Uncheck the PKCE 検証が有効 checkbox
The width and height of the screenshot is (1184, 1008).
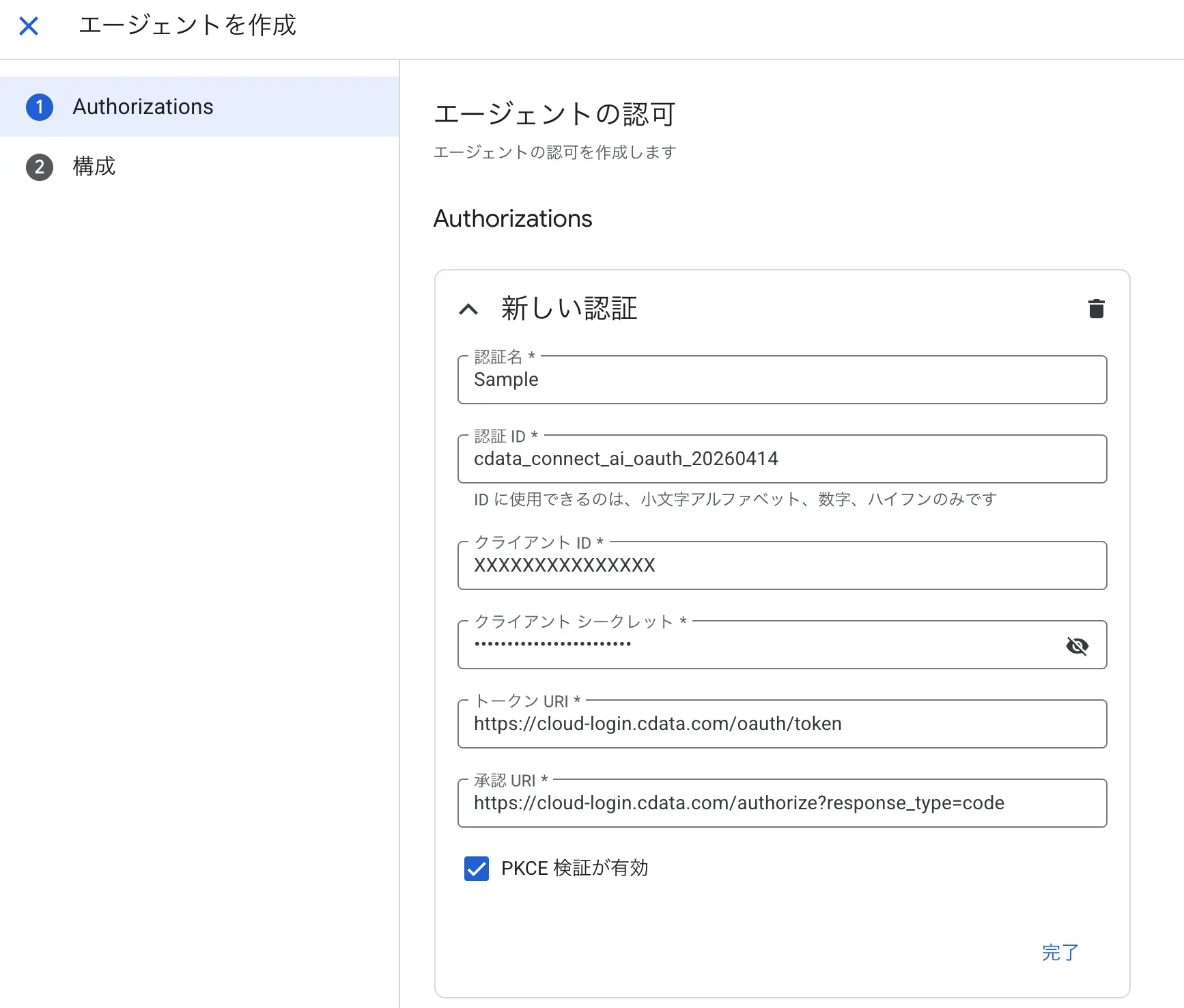click(477, 868)
